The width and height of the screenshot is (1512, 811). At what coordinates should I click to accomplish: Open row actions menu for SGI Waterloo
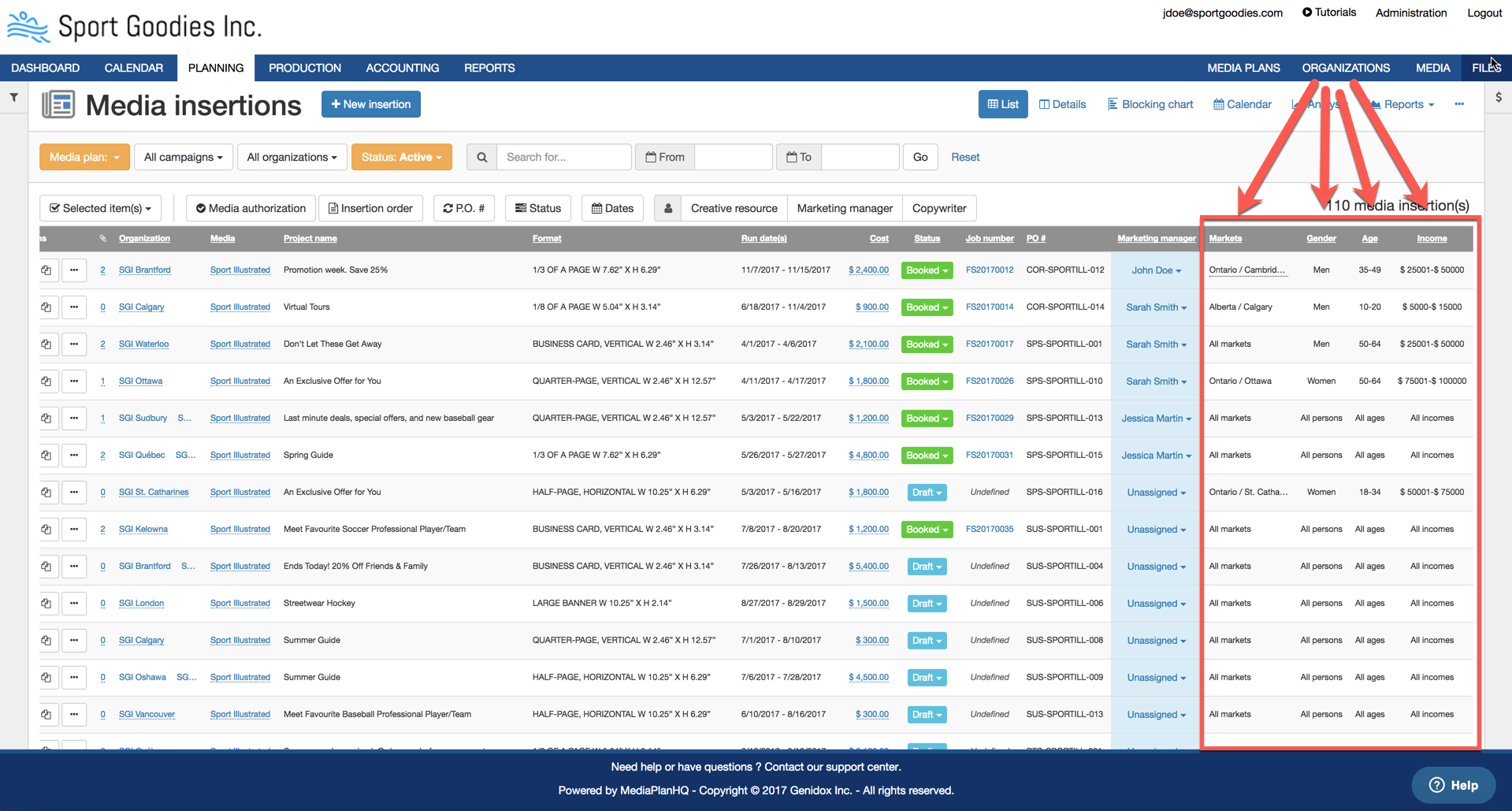pos(74,344)
